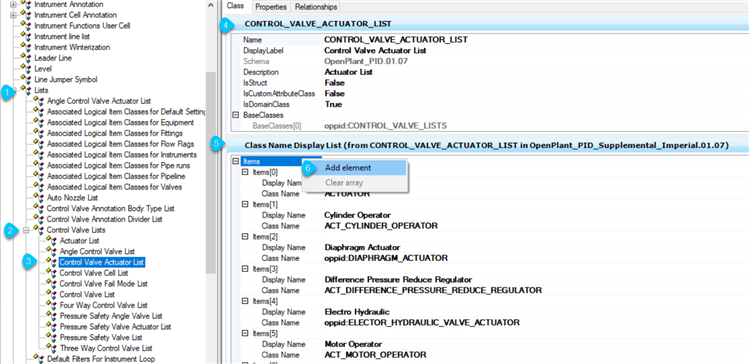749x364 pixels.
Task: Click the Control Valve Actuator List icon
Action: tap(52, 262)
